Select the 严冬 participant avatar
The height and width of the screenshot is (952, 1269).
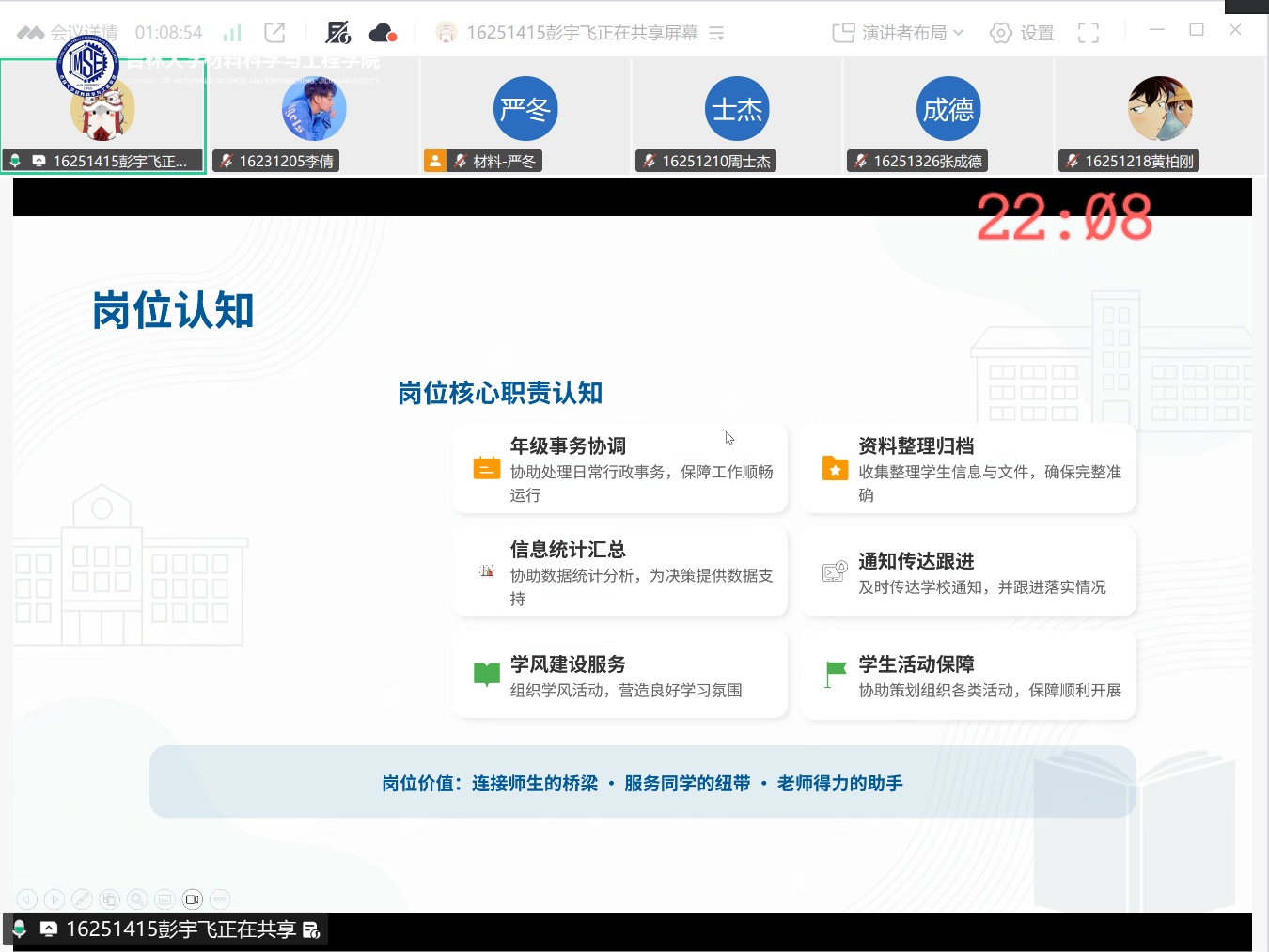click(x=525, y=109)
